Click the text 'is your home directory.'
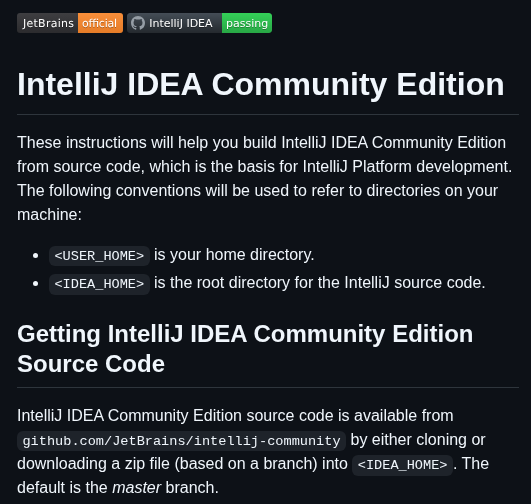The image size is (531, 504). tap(234, 255)
